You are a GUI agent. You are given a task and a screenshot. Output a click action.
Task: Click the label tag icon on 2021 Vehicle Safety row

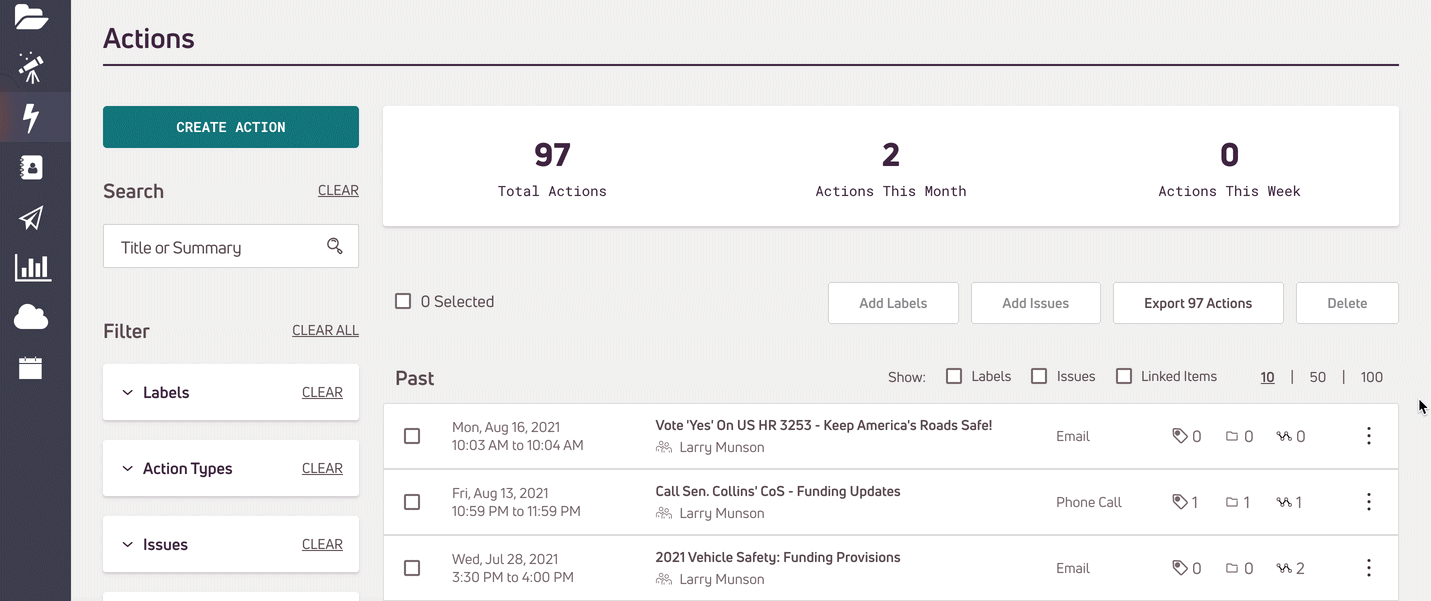point(1180,568)
